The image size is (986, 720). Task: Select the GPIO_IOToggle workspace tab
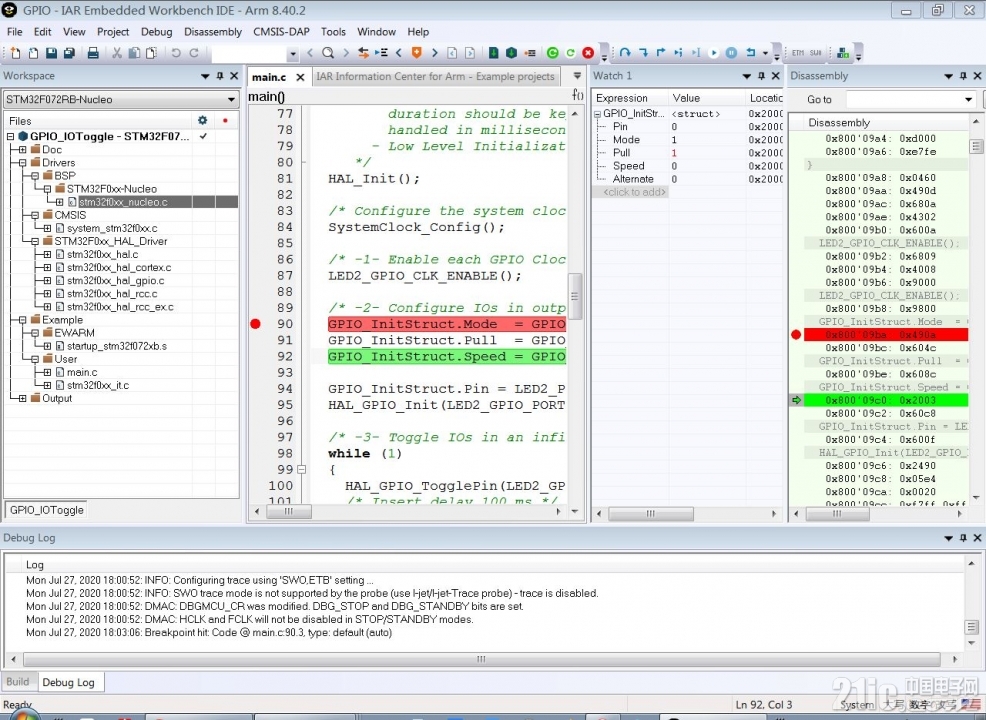coord(47,510)
